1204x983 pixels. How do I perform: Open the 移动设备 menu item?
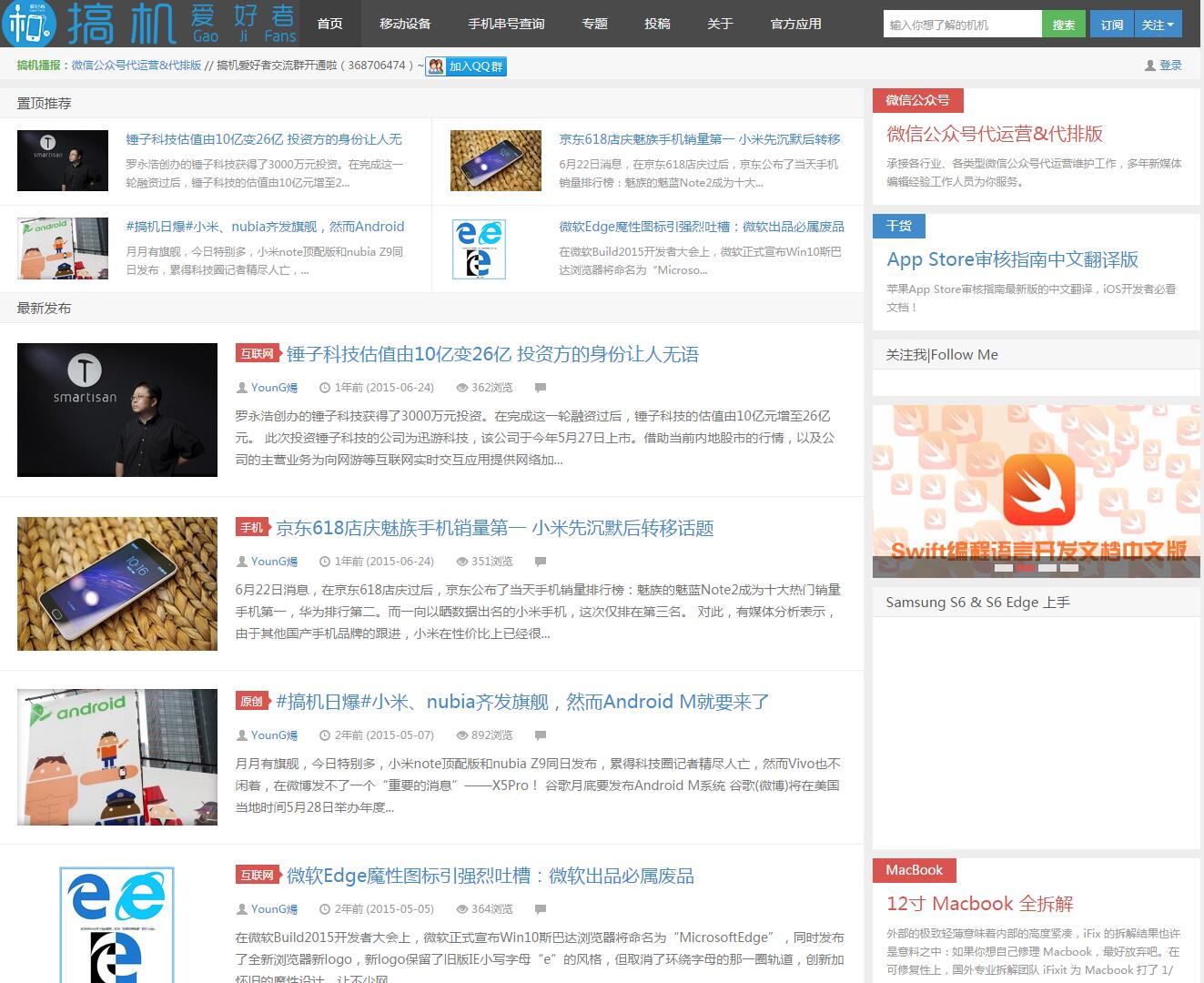tap(405, 24)
